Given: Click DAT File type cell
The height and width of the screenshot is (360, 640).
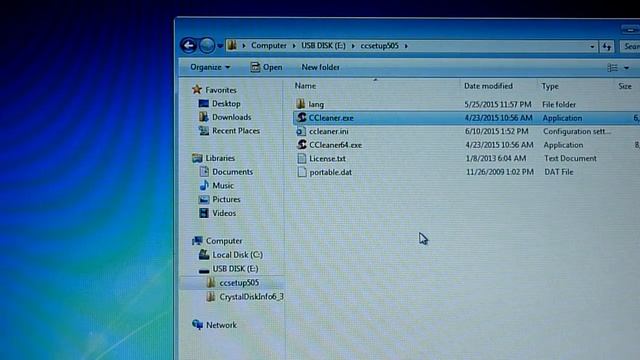Looking at the screenshot, I should click(x=559, y=172).
